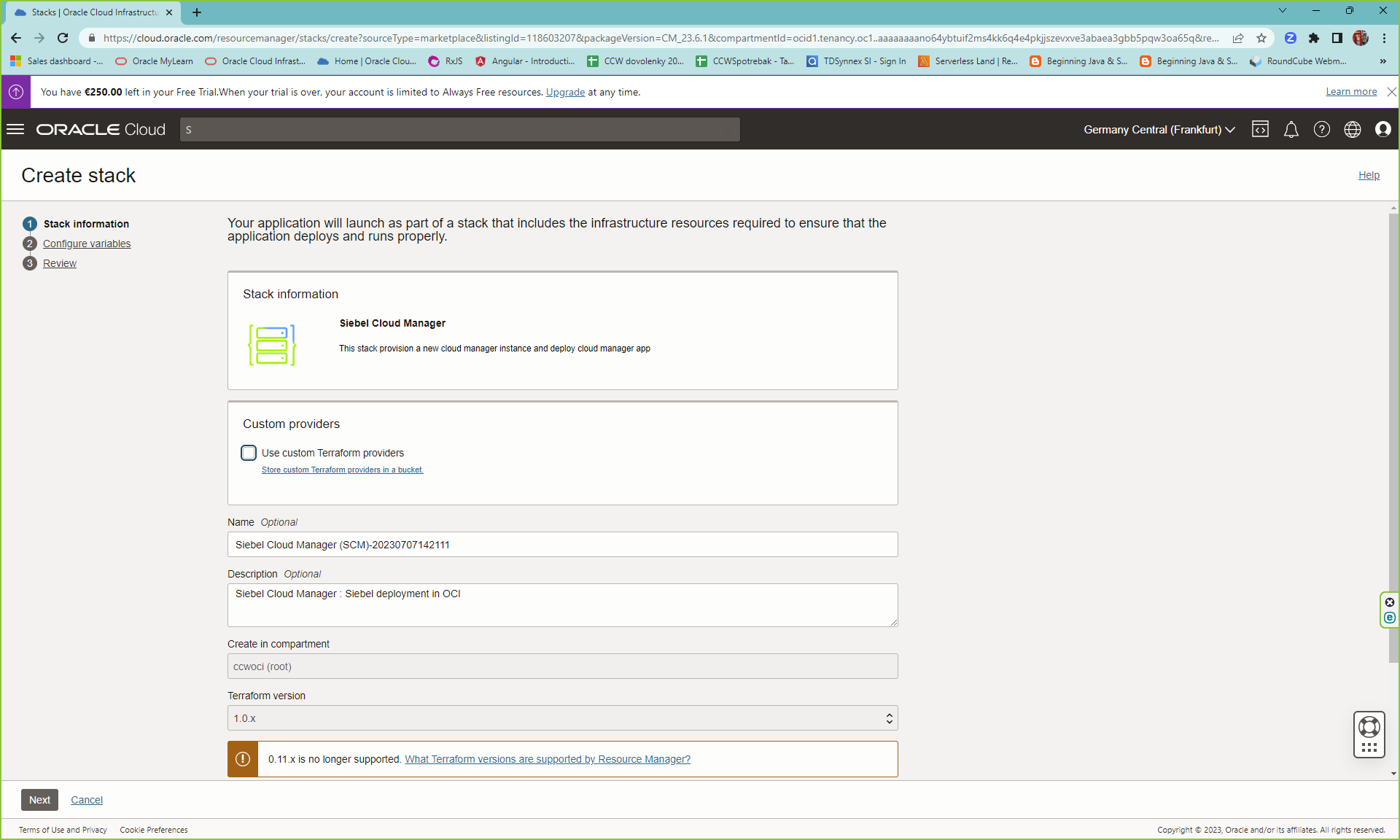The image size is (1400, 840).
Task: Open the support lifebuoy widget
Action: click(x=1369, y=734)
